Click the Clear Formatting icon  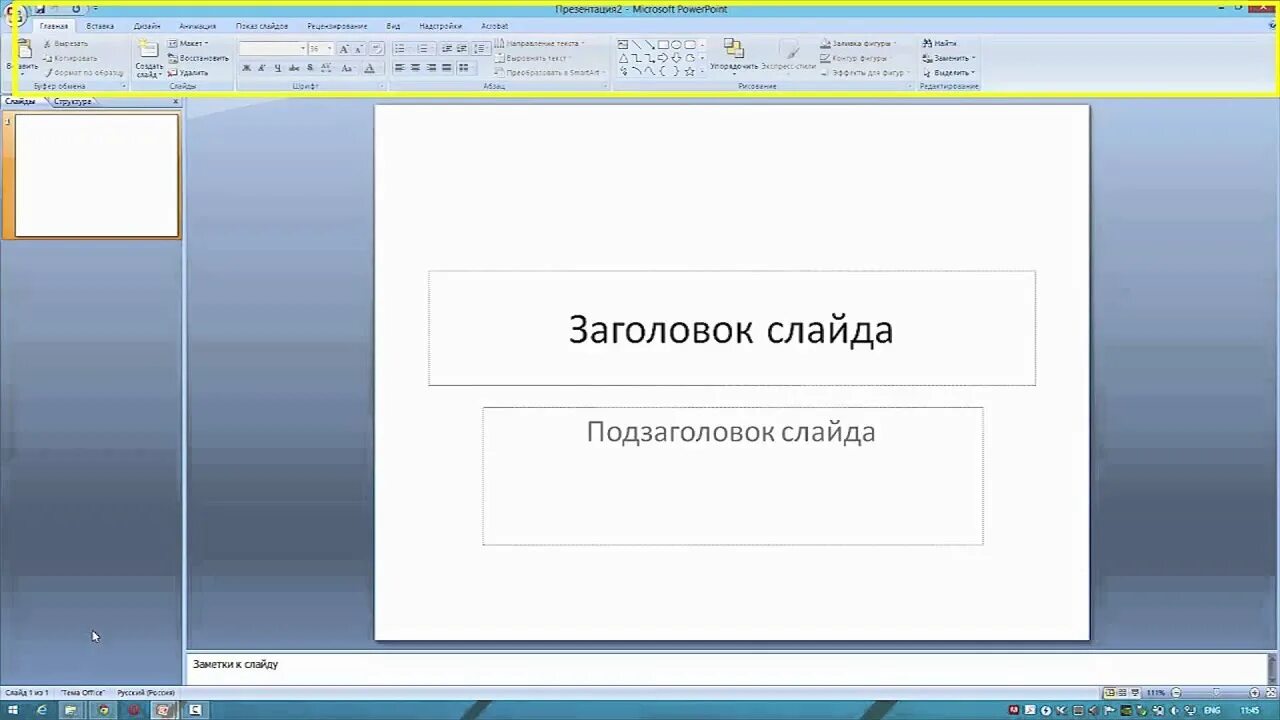click(x=377, y=48)
